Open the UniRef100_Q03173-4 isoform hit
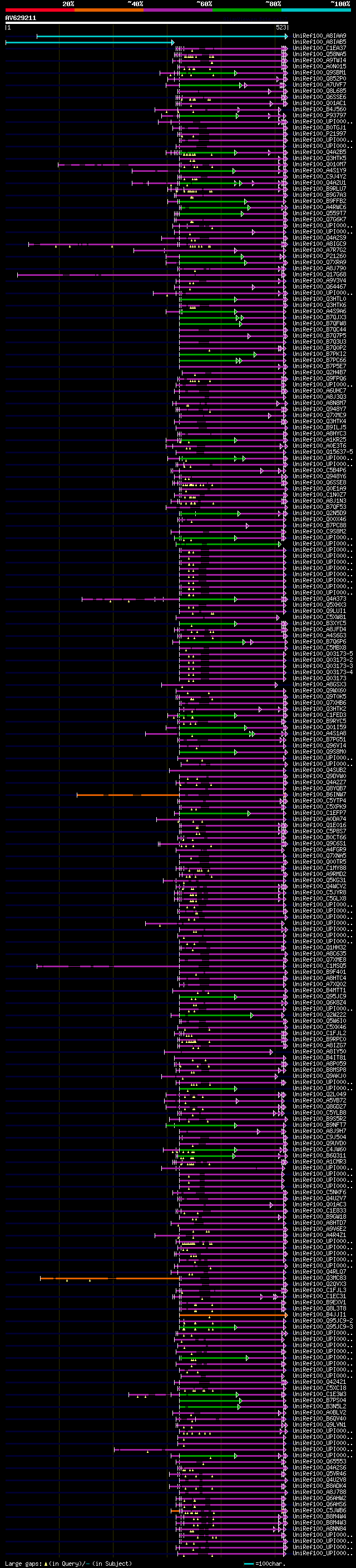Screen dimensions: 356x1568 pos(323,672)
